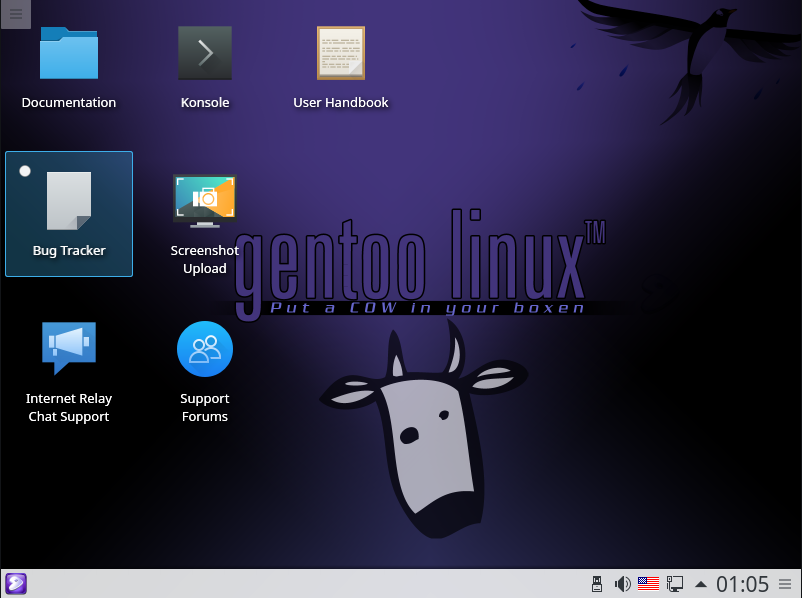This screenshot has width=802, height=598.
Task: Click the Bug Tracker text label
Action: pyautogui.click(x=69, y=251)
